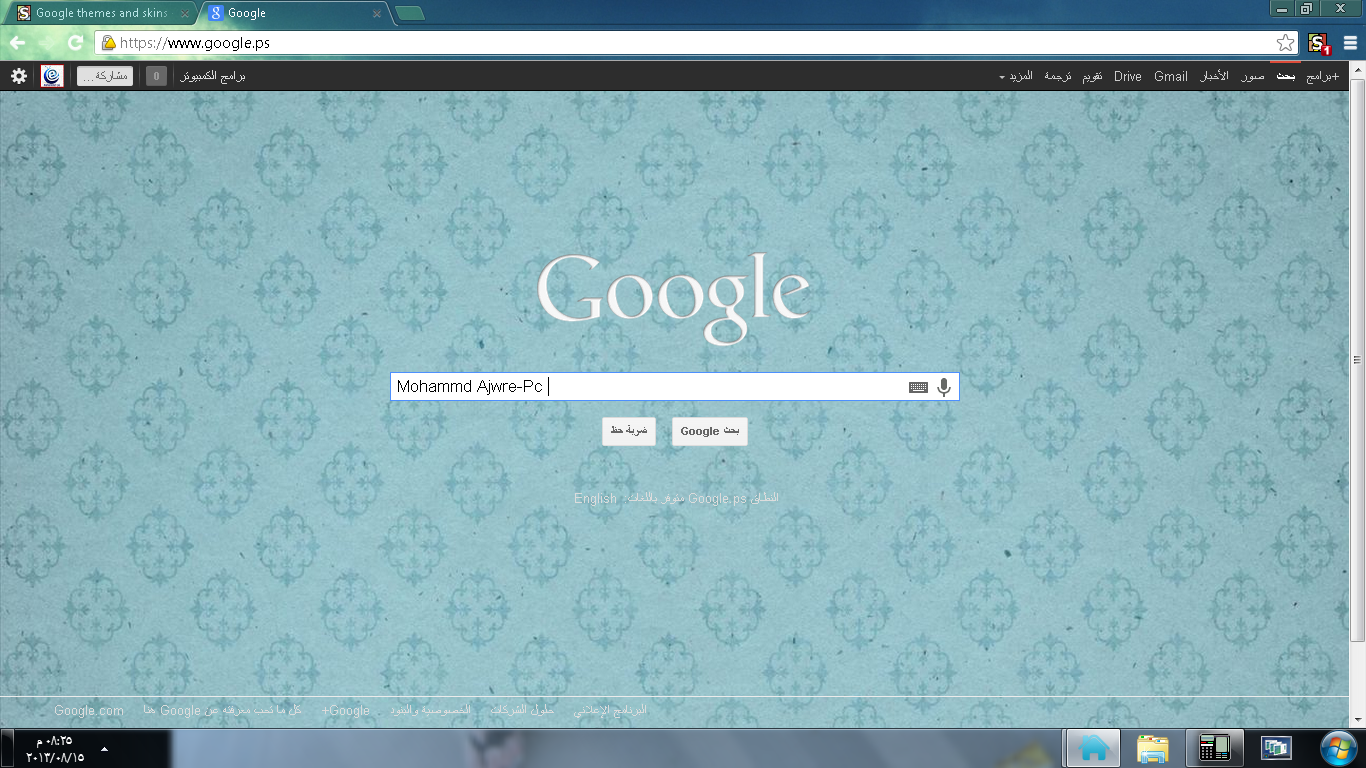Open +برامج in the top bar

1322,76
